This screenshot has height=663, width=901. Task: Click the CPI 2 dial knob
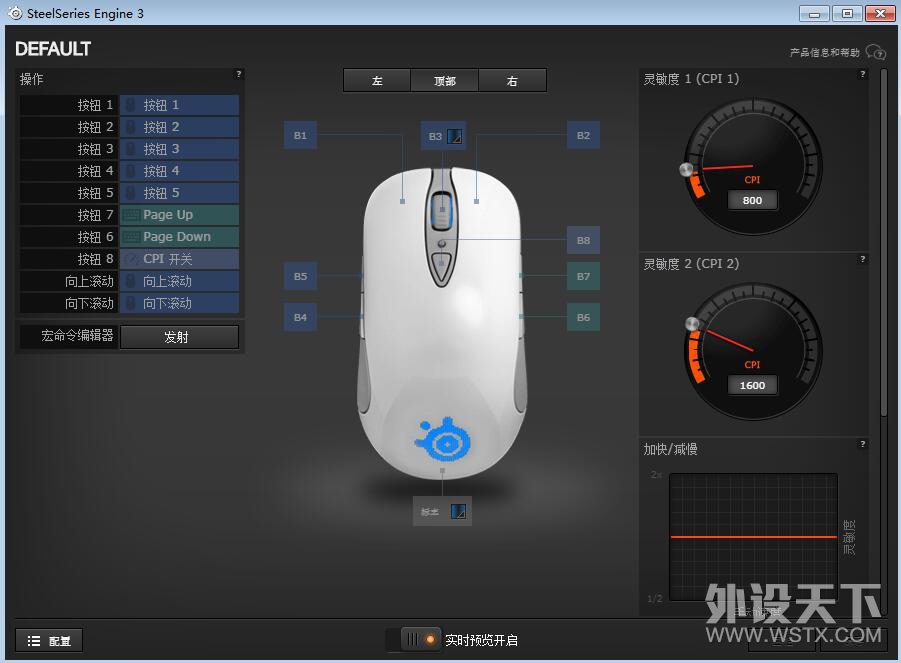[x=692, y=324]
